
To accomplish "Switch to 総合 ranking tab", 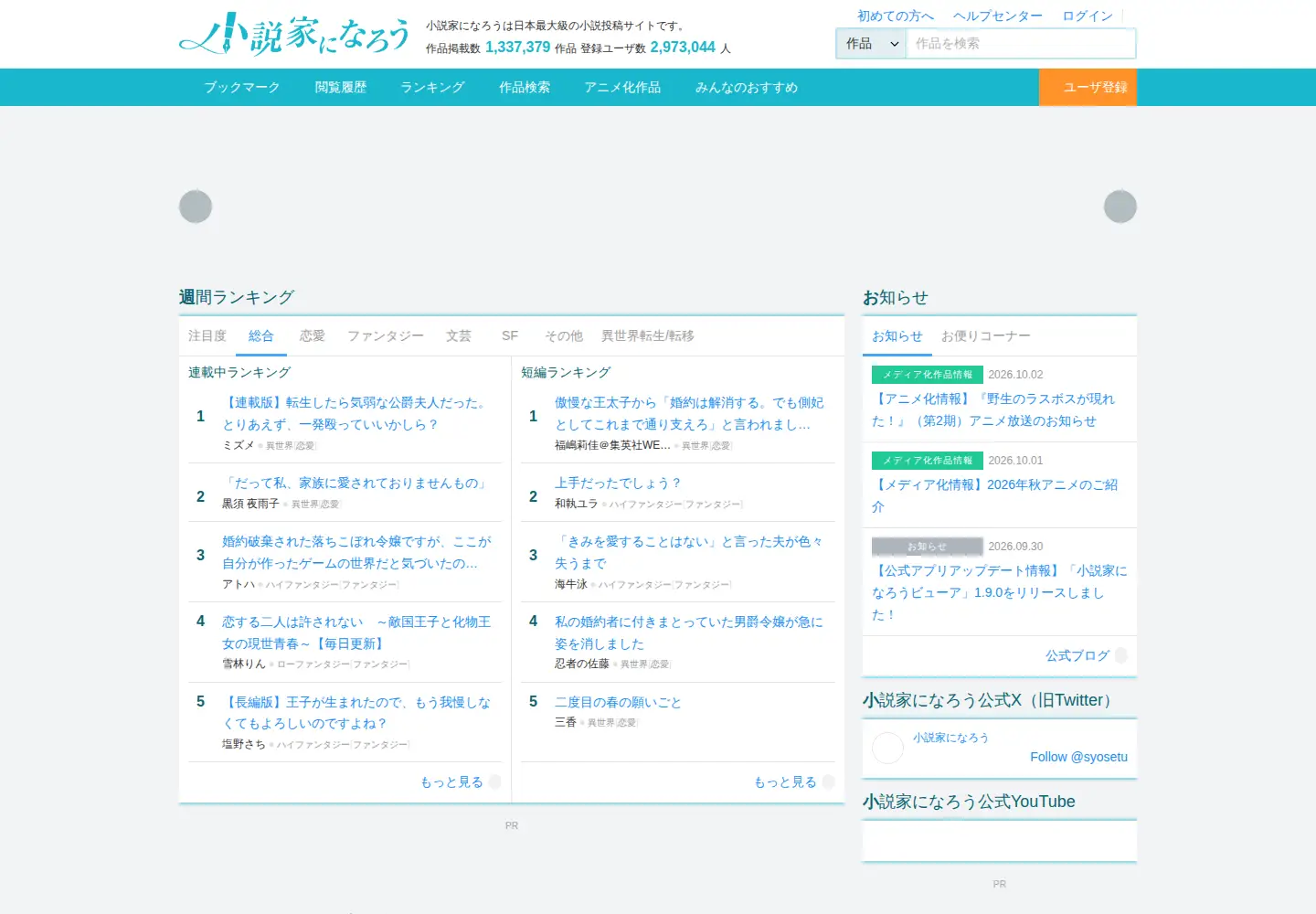I will pyautogui.click(x=261, y=335).
